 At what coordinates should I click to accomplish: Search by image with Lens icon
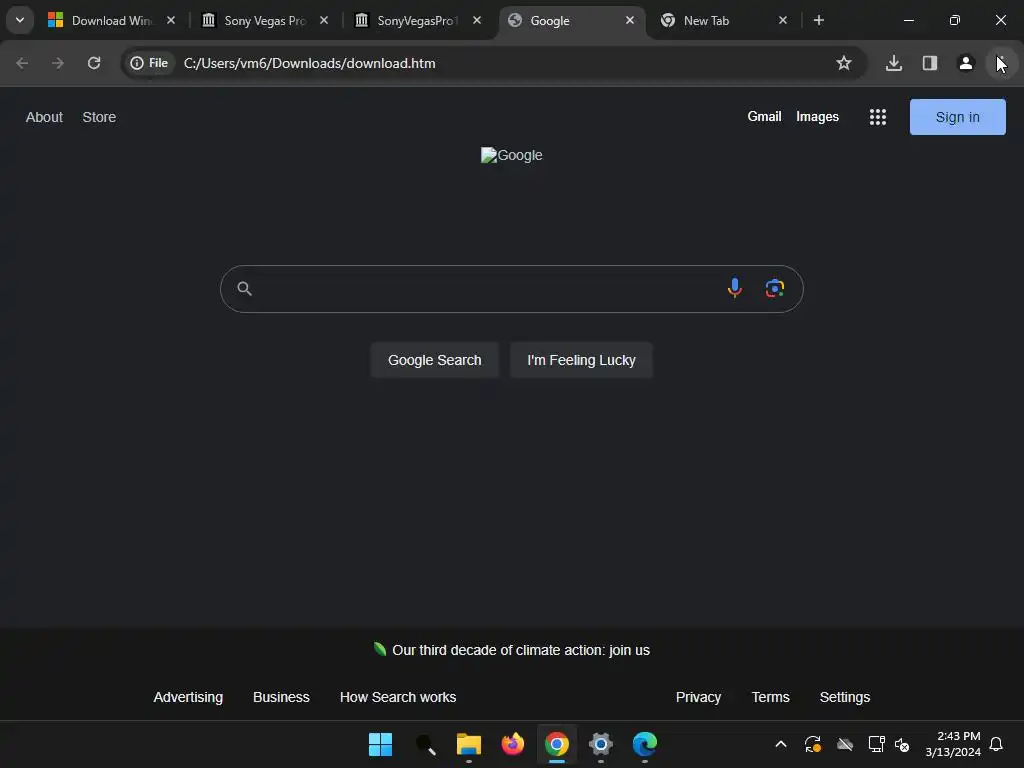click(775, 288)
